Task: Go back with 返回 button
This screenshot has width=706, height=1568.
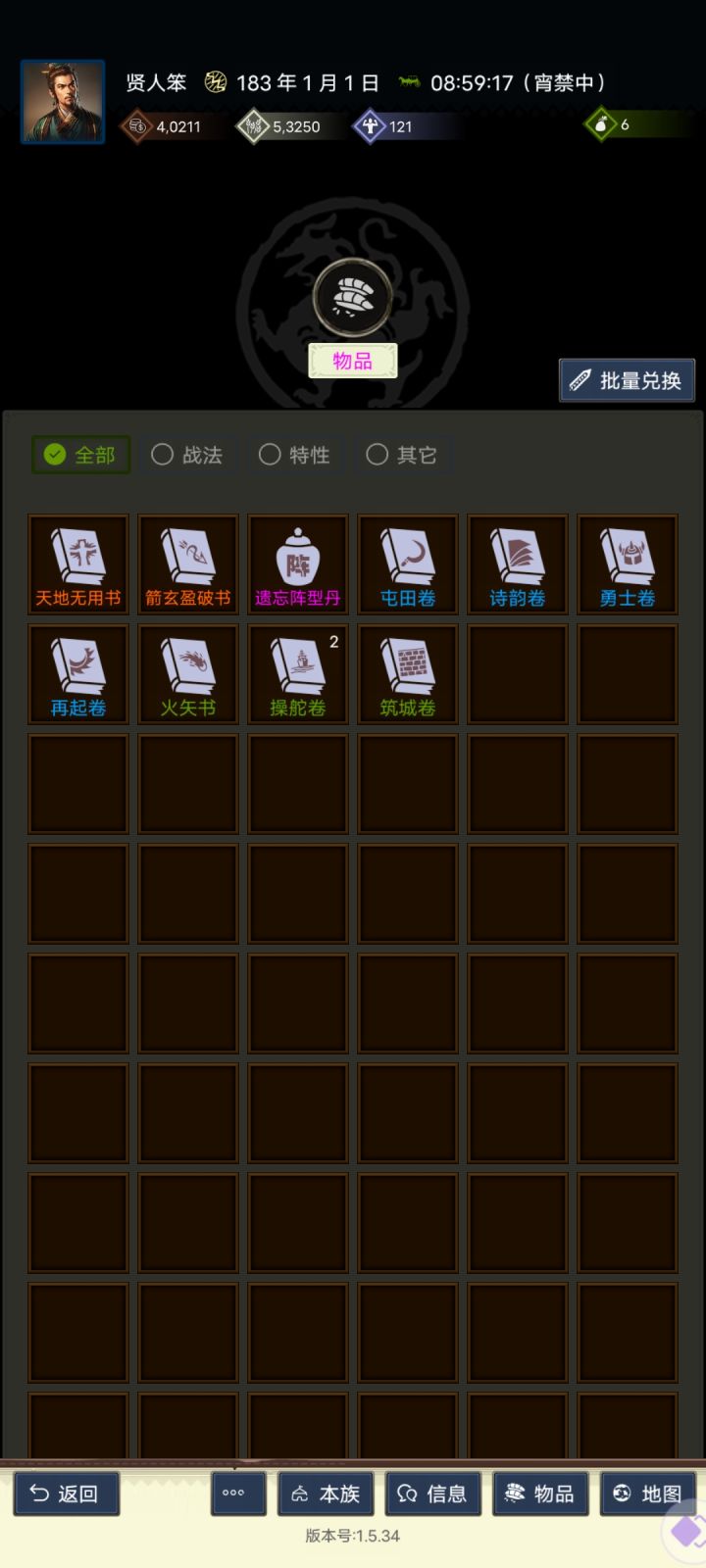Action: pos(66,1494)
